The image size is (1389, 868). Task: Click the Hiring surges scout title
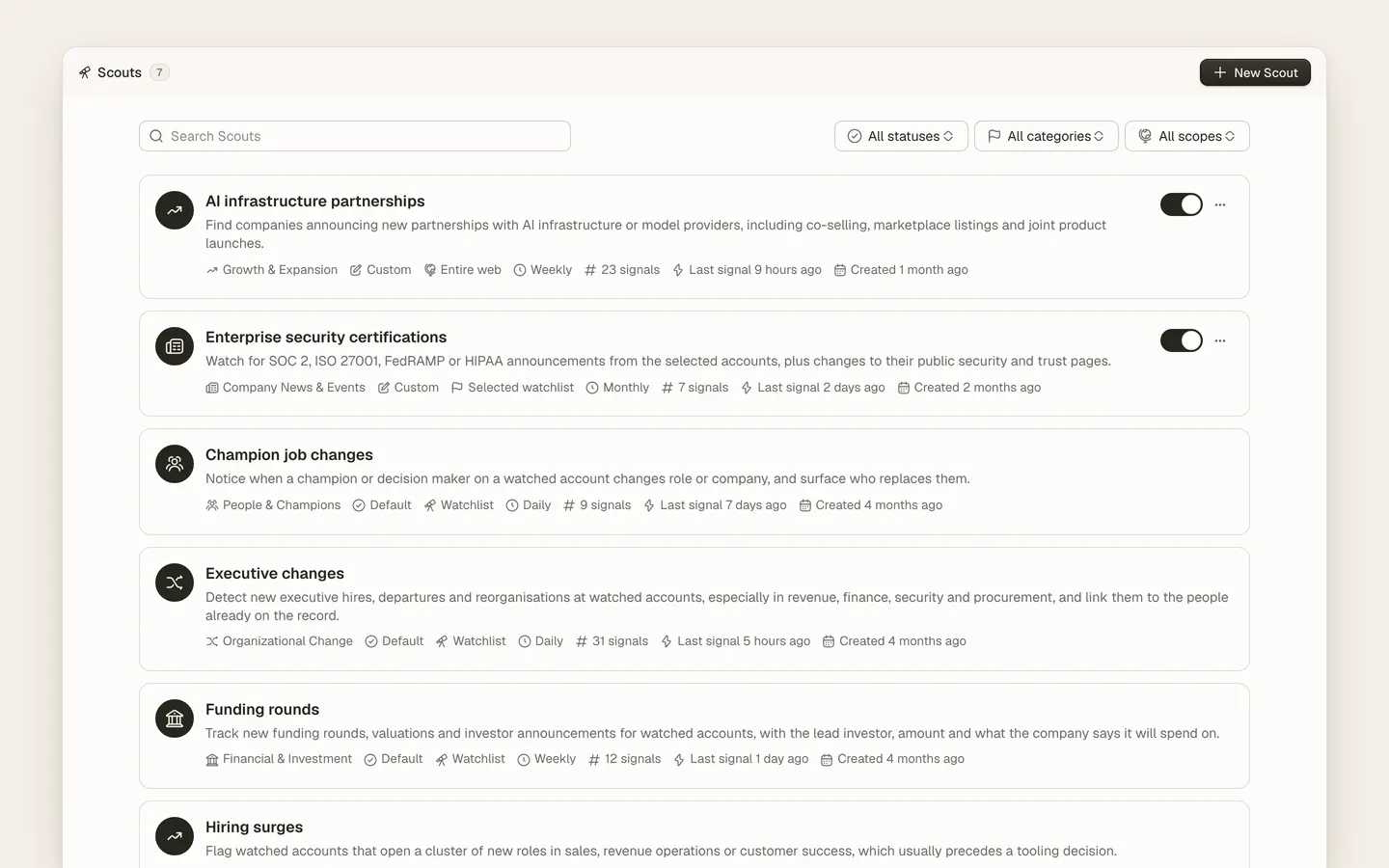tap(255, 827)
